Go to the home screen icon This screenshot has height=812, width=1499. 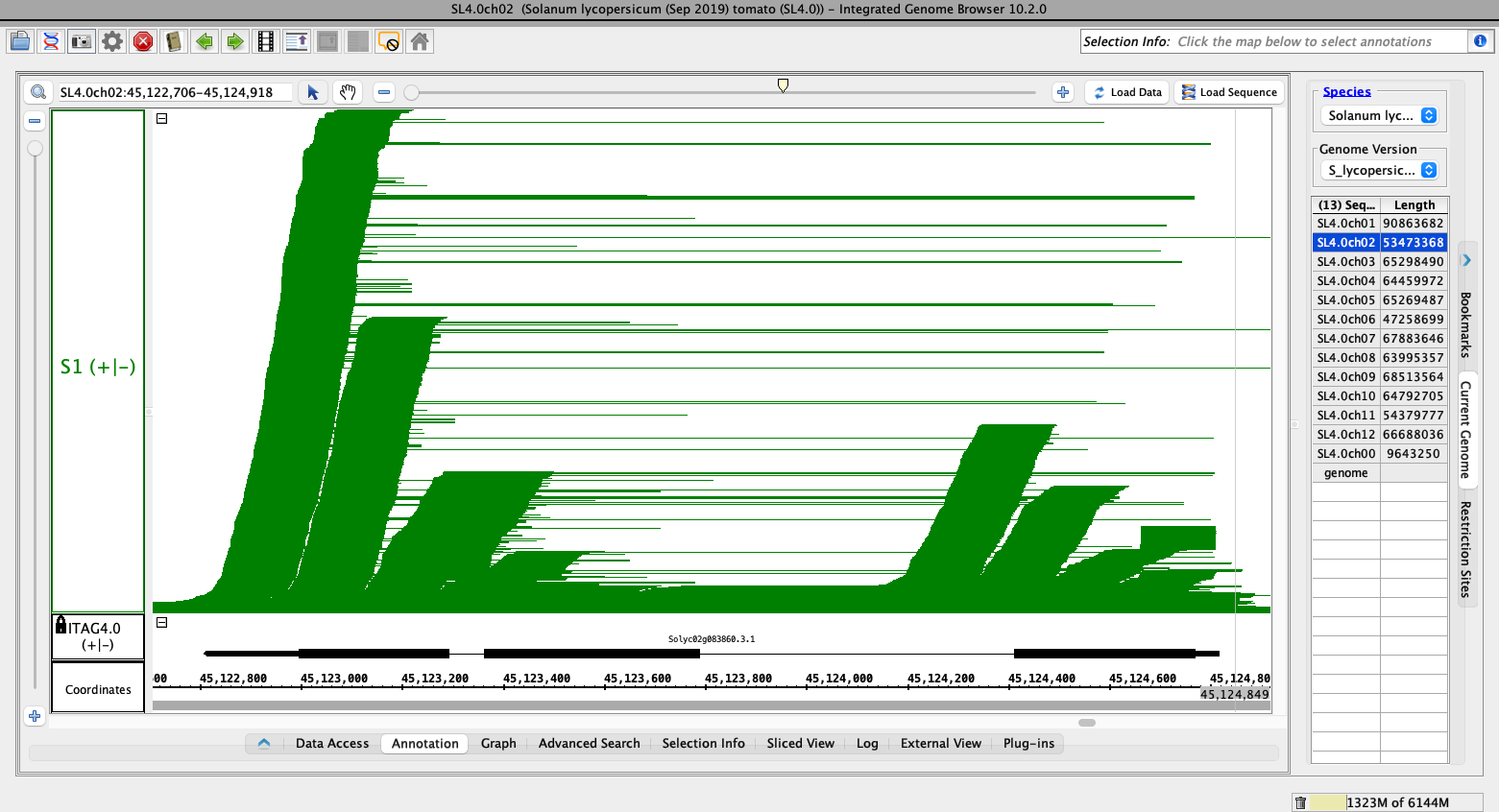click(420, 41)
